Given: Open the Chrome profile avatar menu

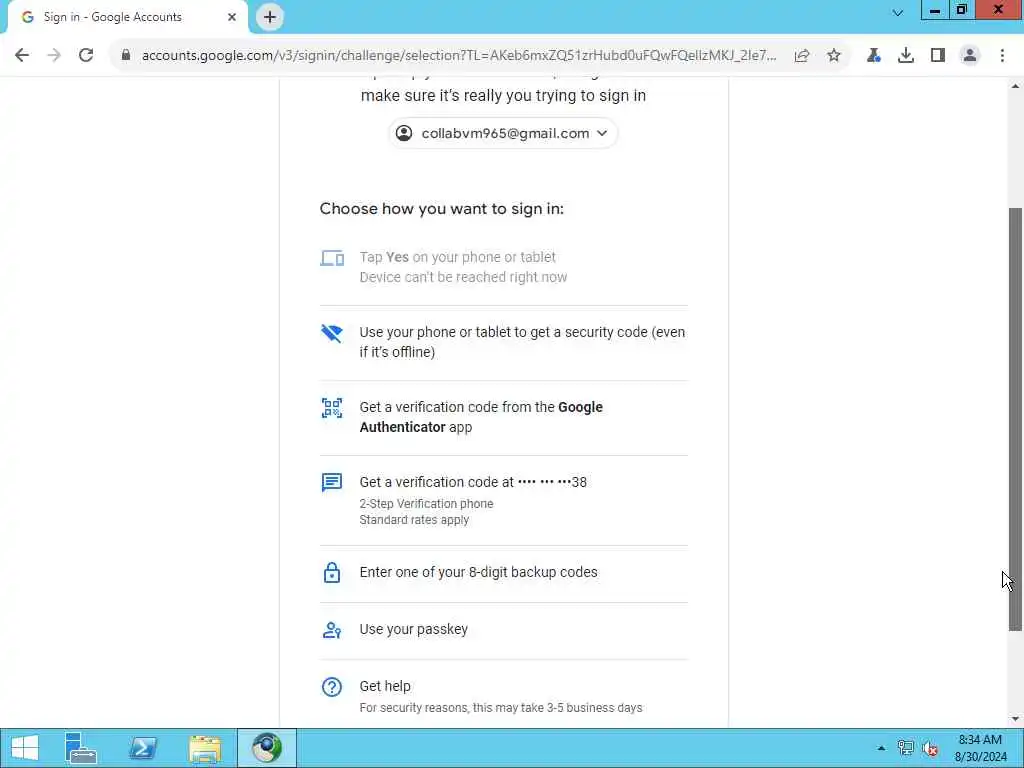Looking at the screenshot, I should tap(970, 56).
